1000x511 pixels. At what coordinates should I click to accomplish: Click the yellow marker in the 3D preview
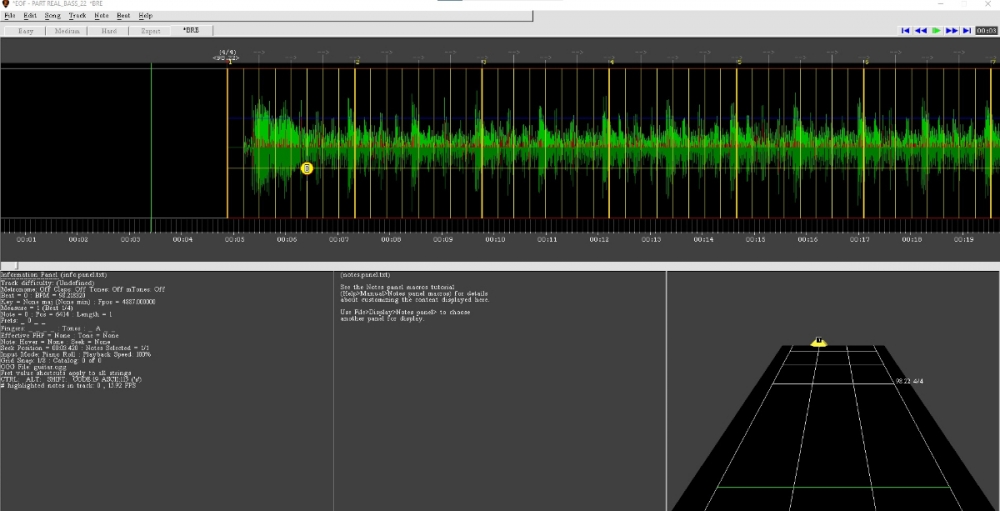coord(818,342)
